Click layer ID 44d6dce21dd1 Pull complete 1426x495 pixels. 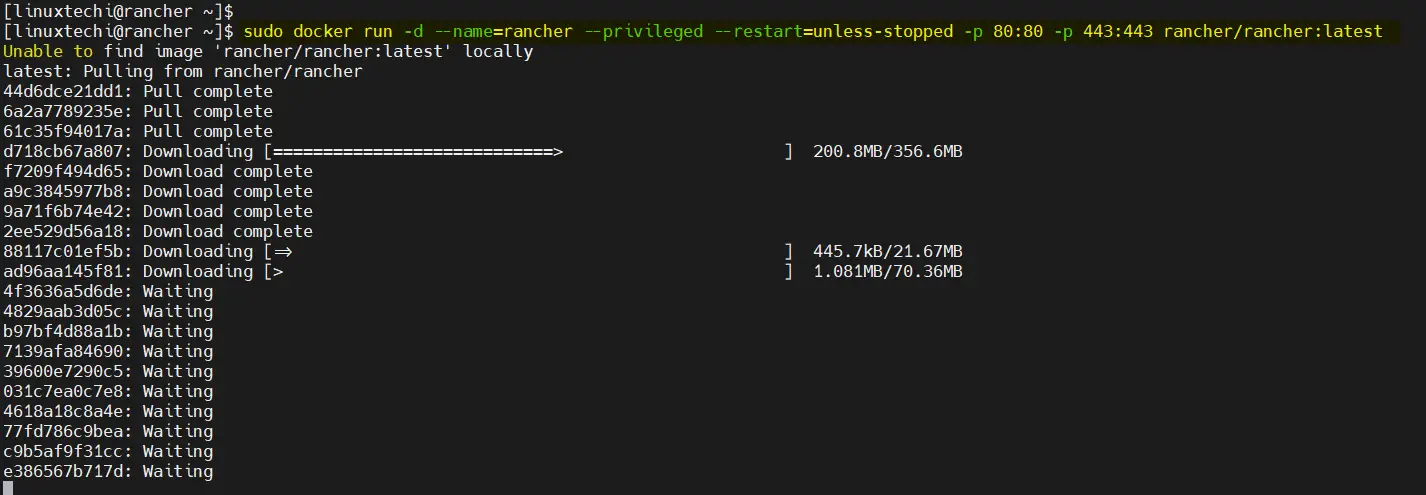(x=138, y=91)
